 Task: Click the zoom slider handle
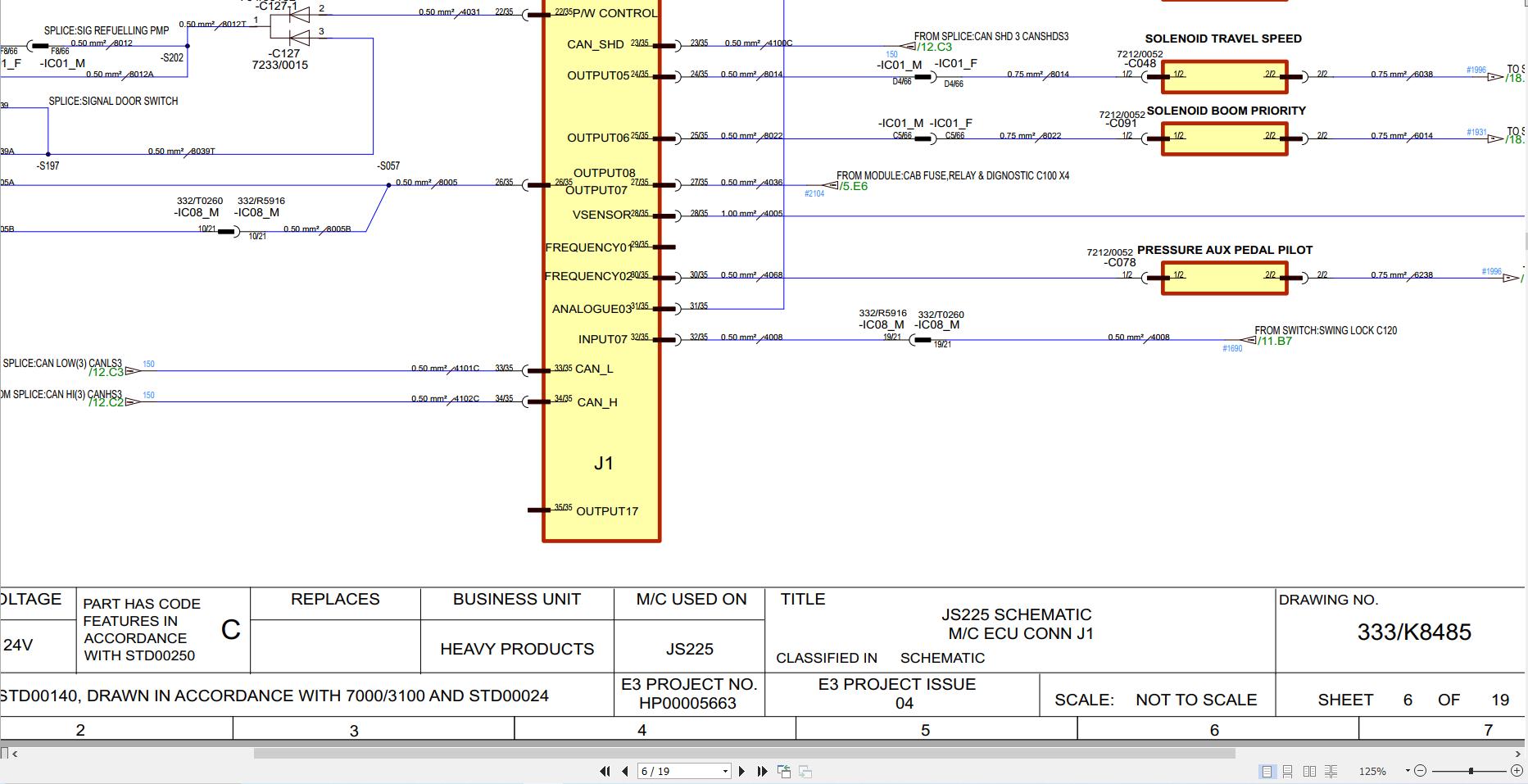click(x=1471, y=771)
